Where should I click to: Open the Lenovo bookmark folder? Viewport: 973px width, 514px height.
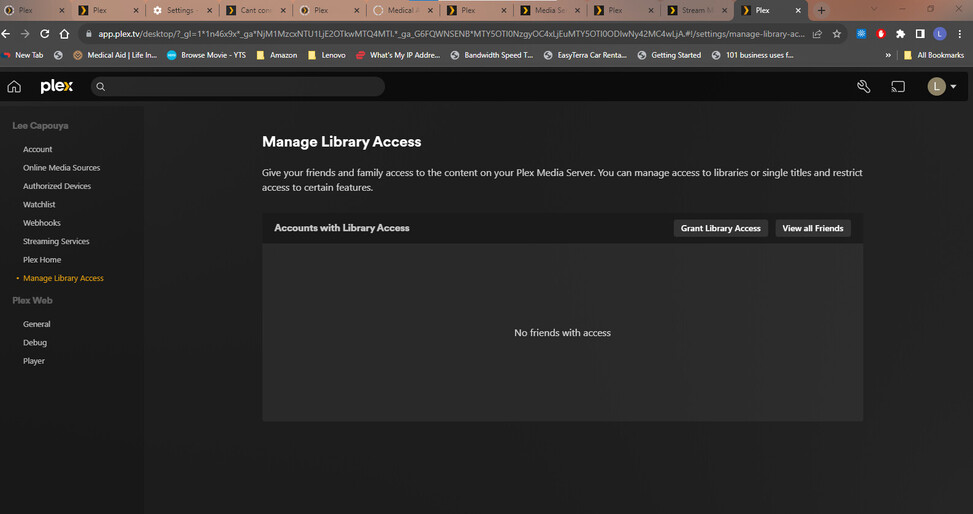coord(327,55)
